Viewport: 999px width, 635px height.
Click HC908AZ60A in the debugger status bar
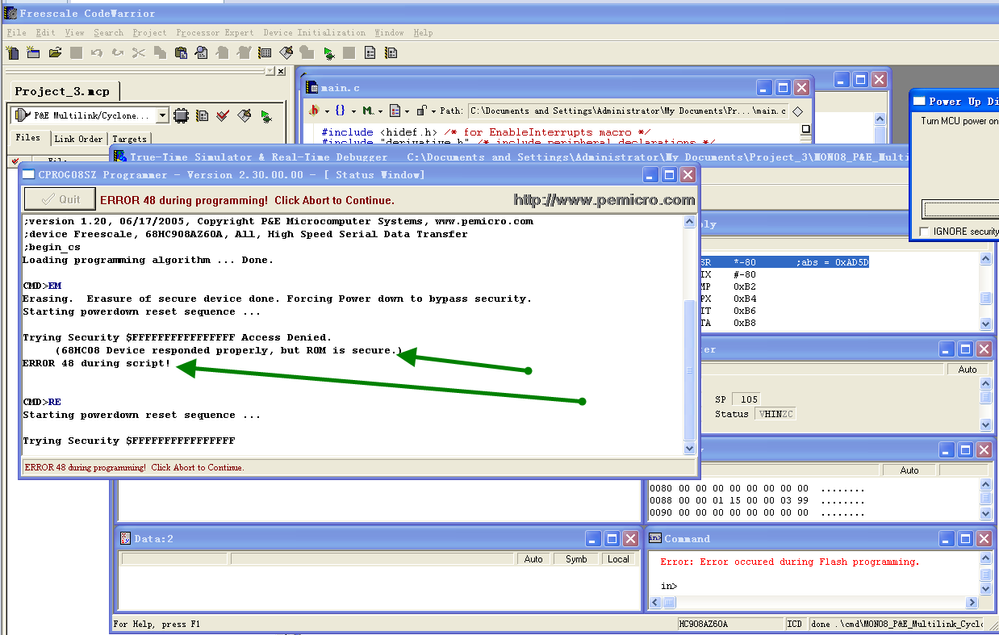[x=703, y=624]
